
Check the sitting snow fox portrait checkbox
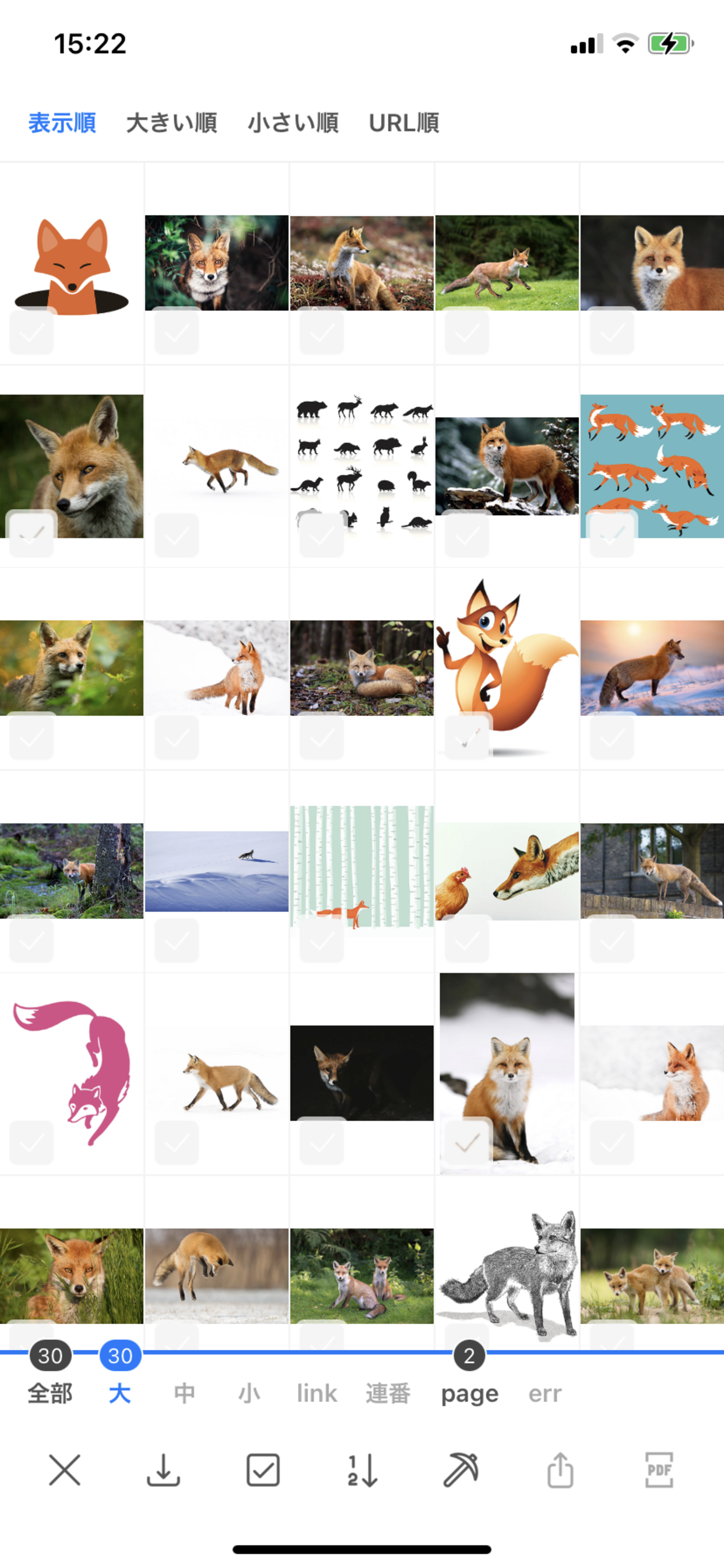pyautogui.click(x=467, y=1143)
